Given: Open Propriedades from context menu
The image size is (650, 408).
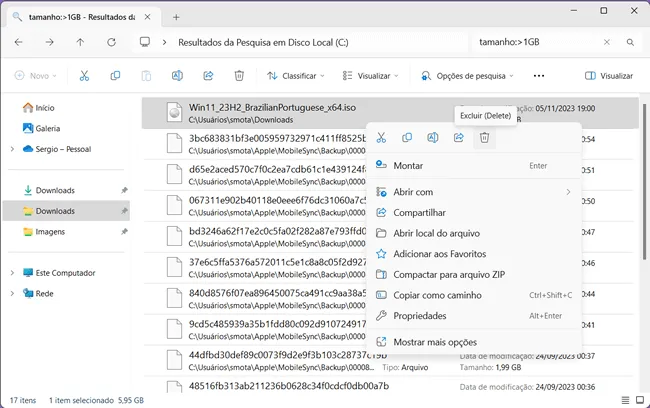Looking at the screenshot, I should click(420, 315).
